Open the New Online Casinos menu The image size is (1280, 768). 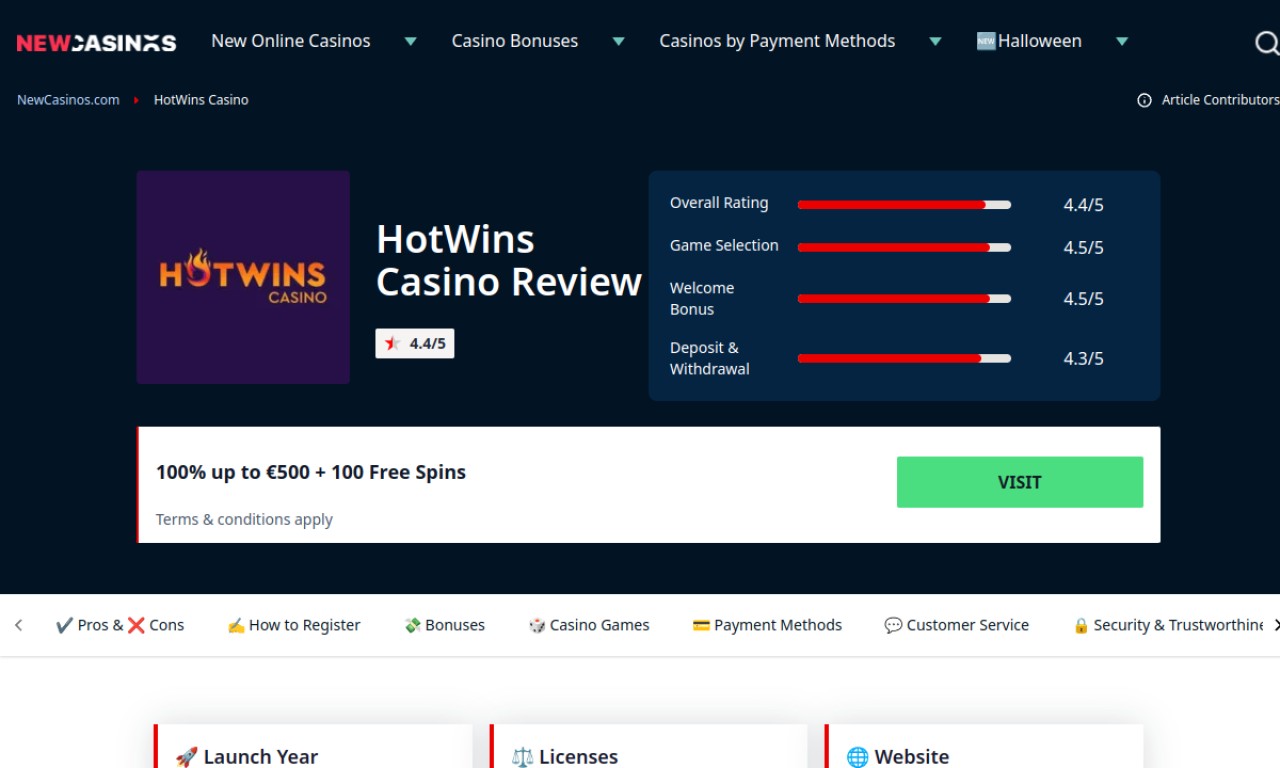click(291, 41)
